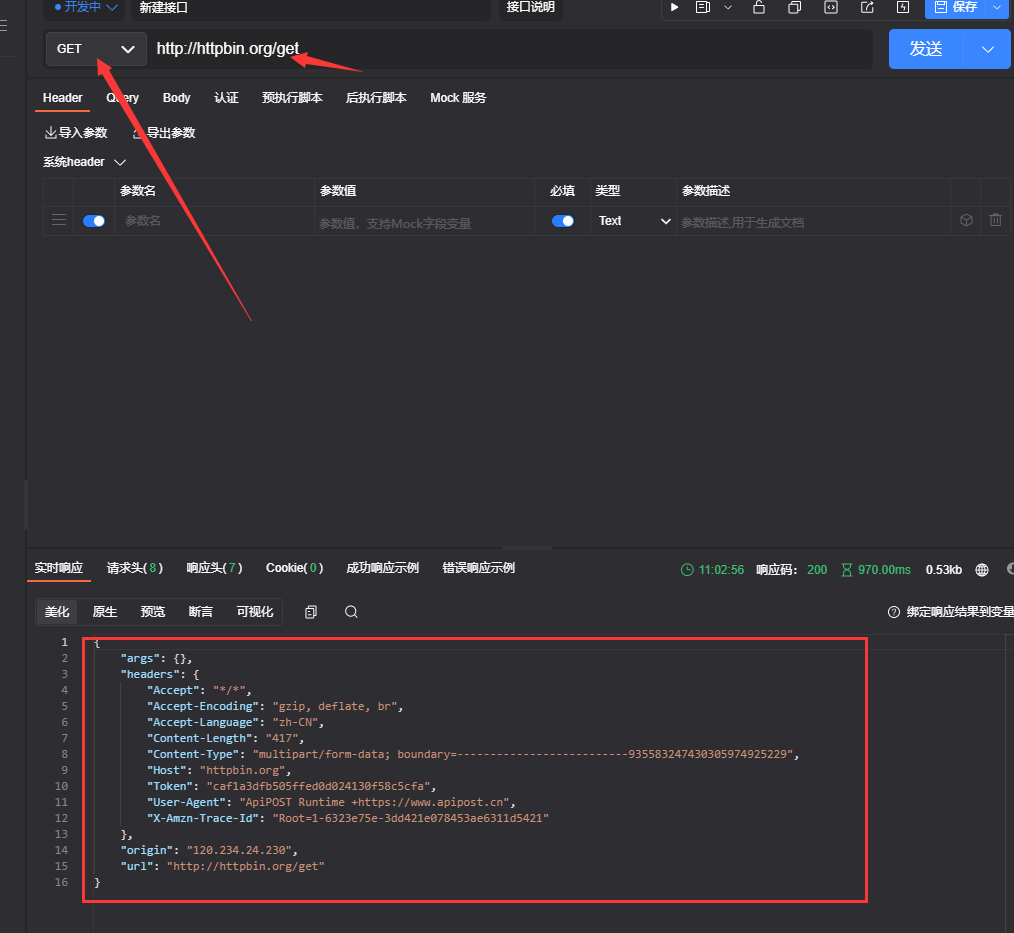The height and width of the screenshot is (933, 1014).
Task: Expand the 系统header section
Action: [x=84, y=162]
